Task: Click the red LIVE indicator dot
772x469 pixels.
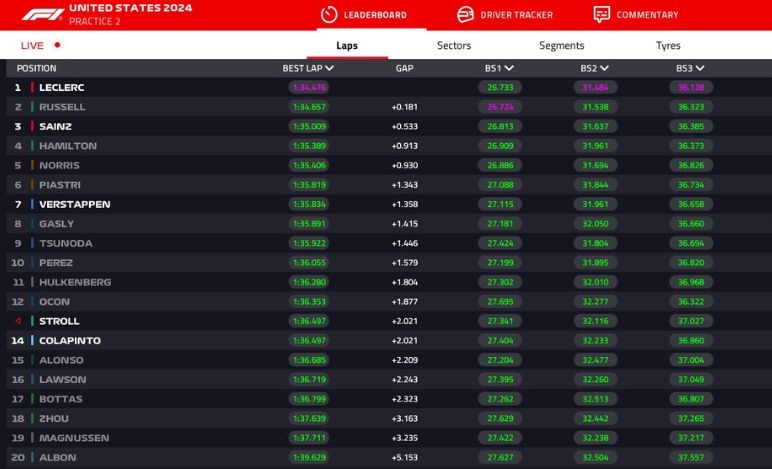Action: (x=57, y=45)
